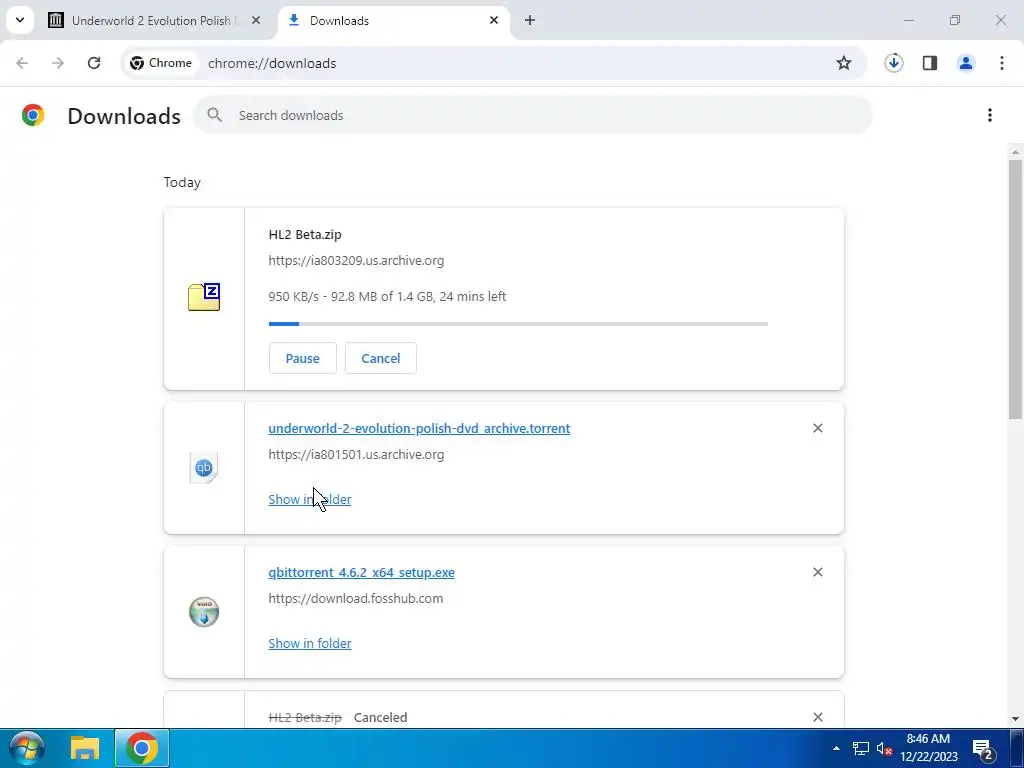1024x768 pixels.
Task: Click the Chrome taskbar button
Action: 142,748
